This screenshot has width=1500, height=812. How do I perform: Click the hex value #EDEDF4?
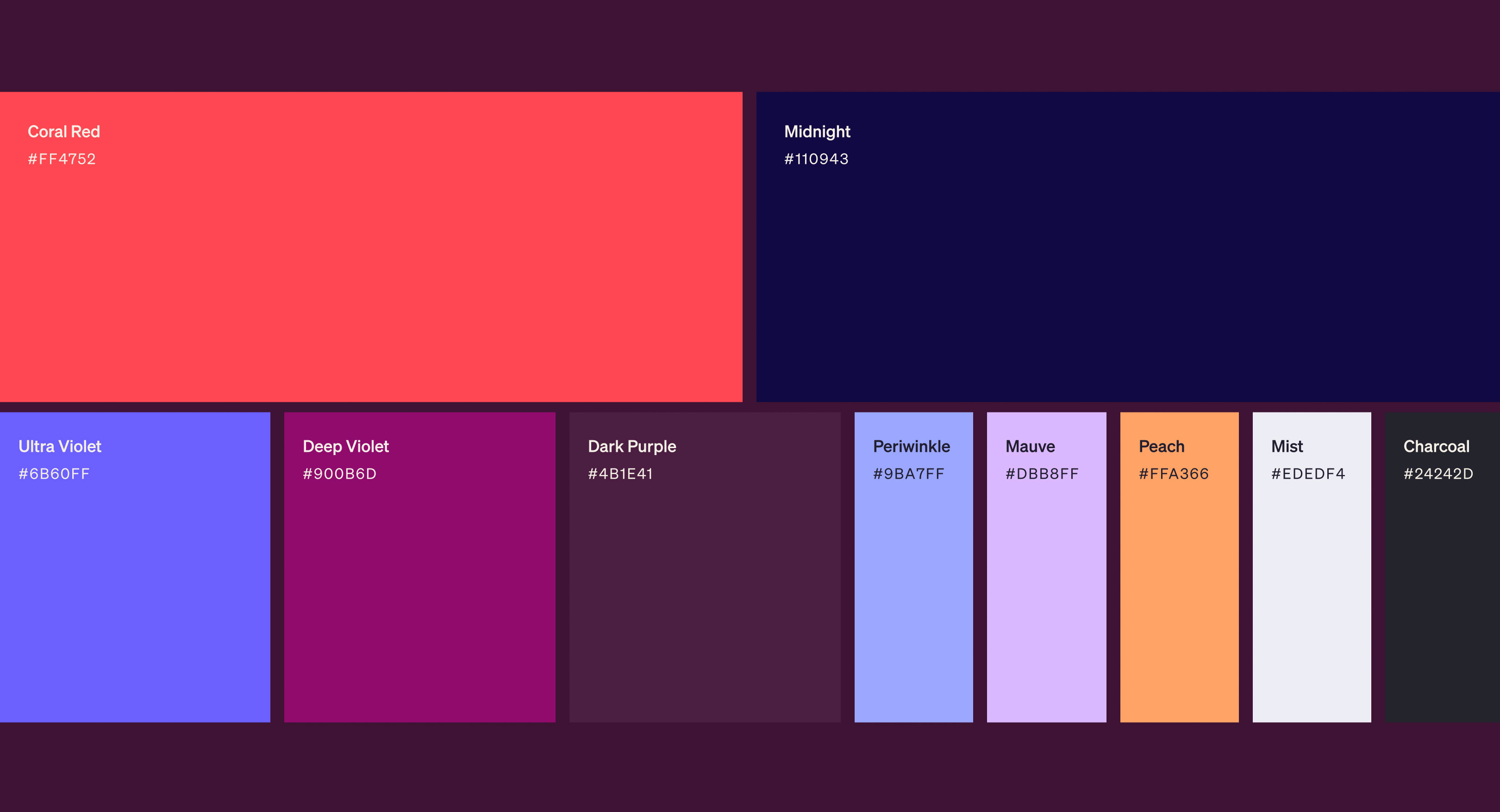(x=1308, y=474)
